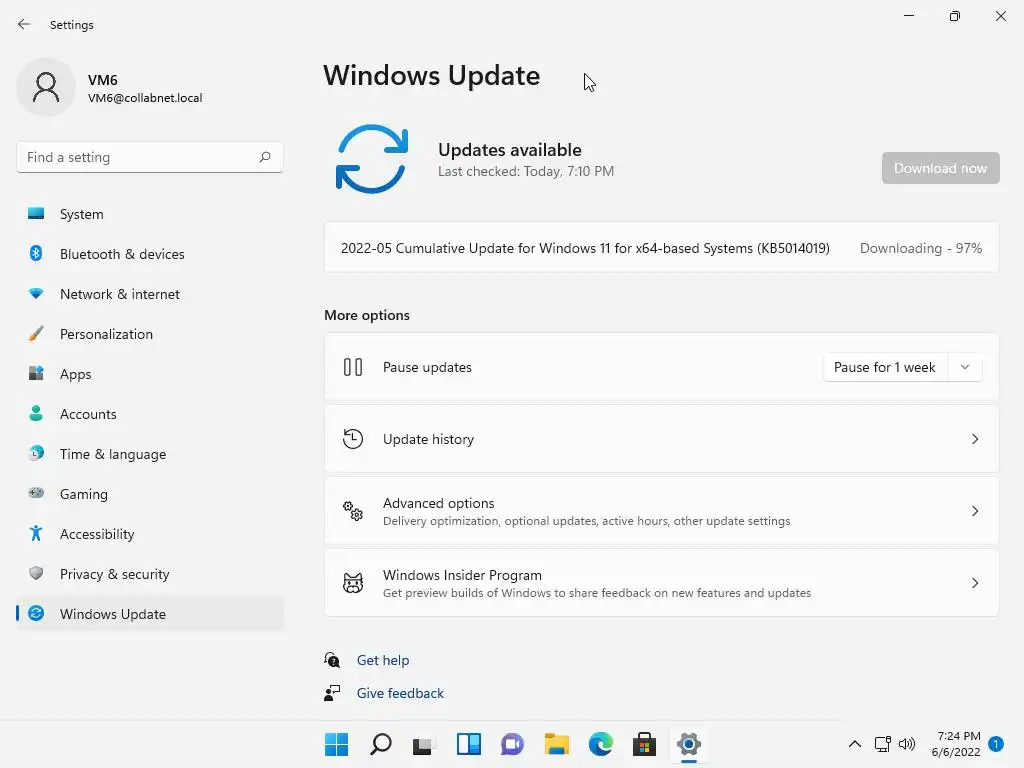Expand the Update history chevron
Image resolution: width=1024 pixels, height=768 pixels.
[x=974, y=439]
